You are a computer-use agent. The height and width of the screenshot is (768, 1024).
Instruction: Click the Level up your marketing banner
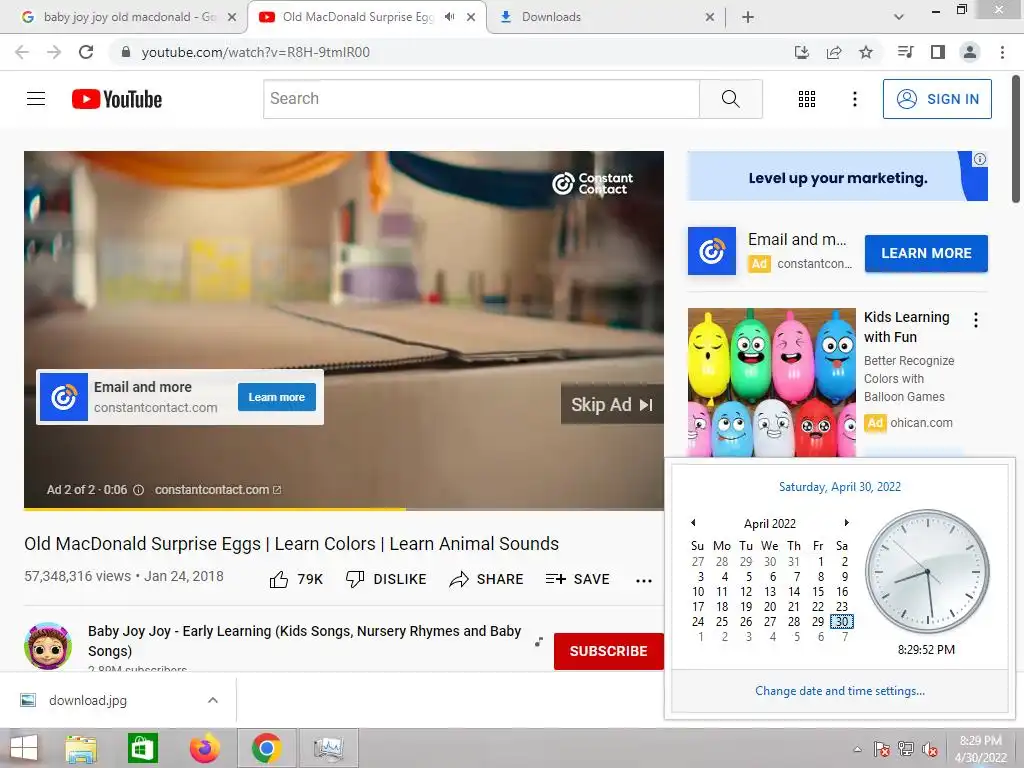pyautogui.click(x=837, y=177)
